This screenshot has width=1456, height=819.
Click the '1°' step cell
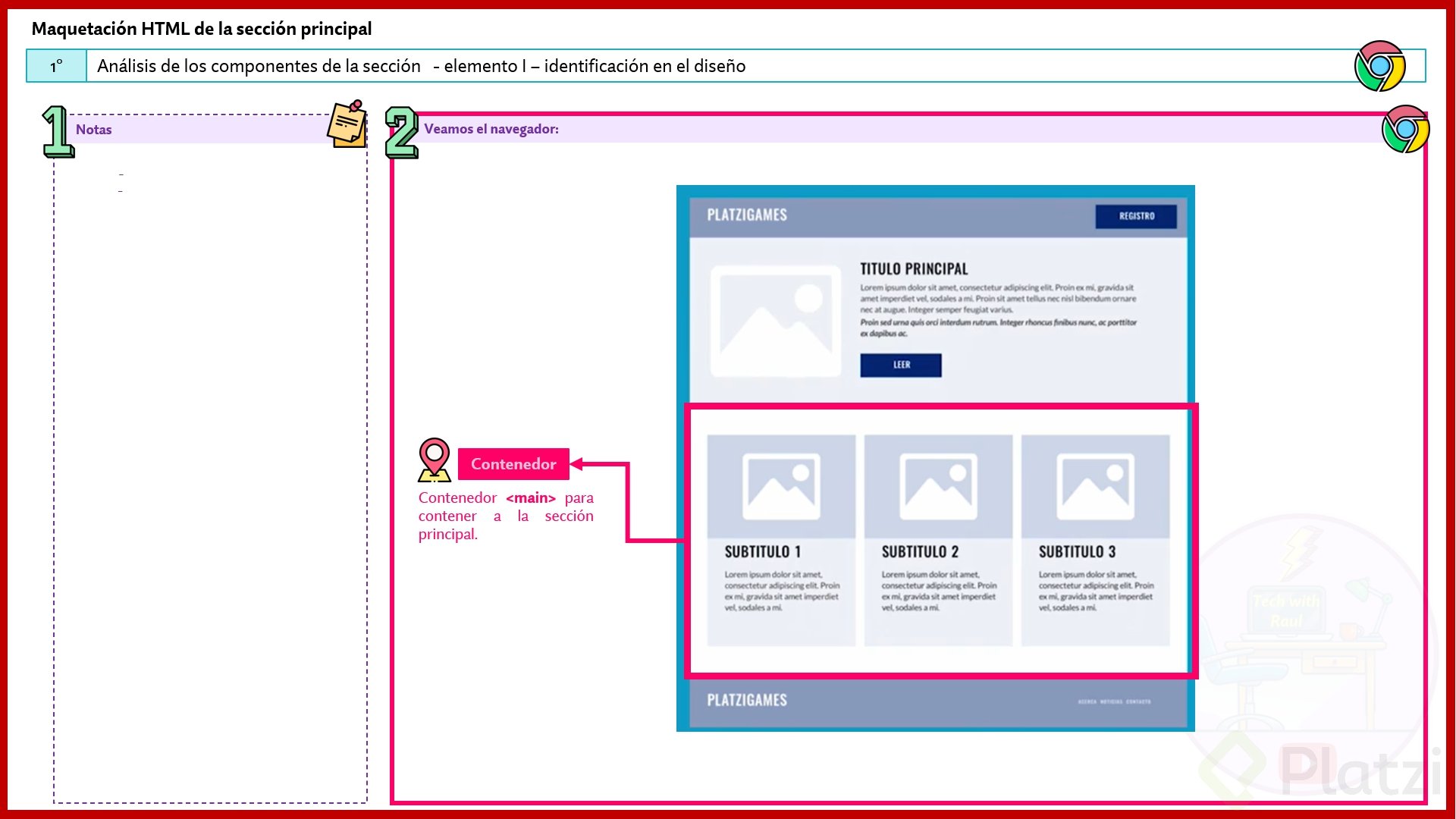tap(57, 66)
